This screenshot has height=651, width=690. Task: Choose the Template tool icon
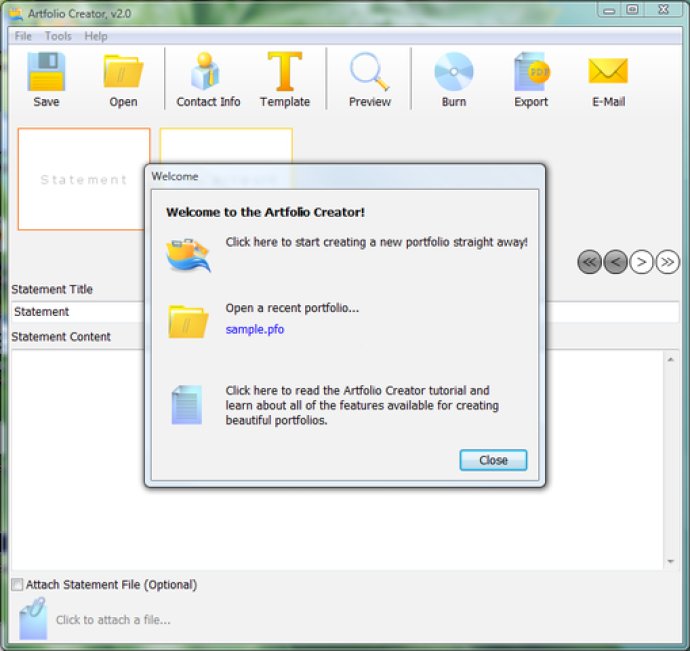coord(285,71)
